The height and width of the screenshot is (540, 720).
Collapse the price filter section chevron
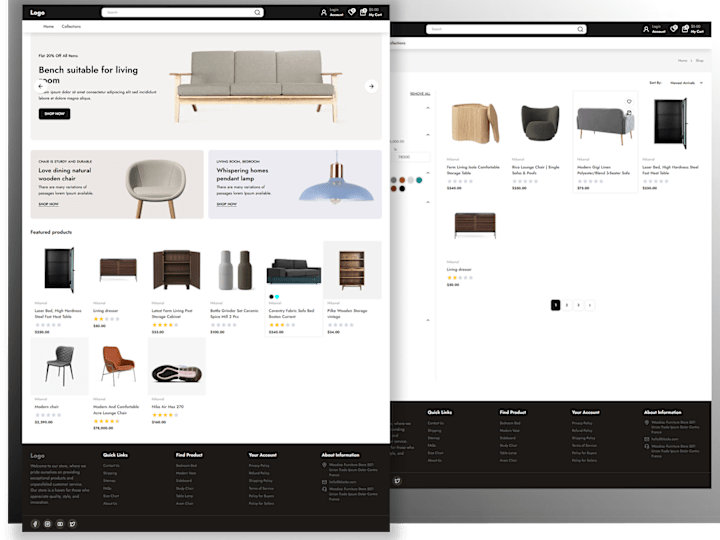[428, 135]
